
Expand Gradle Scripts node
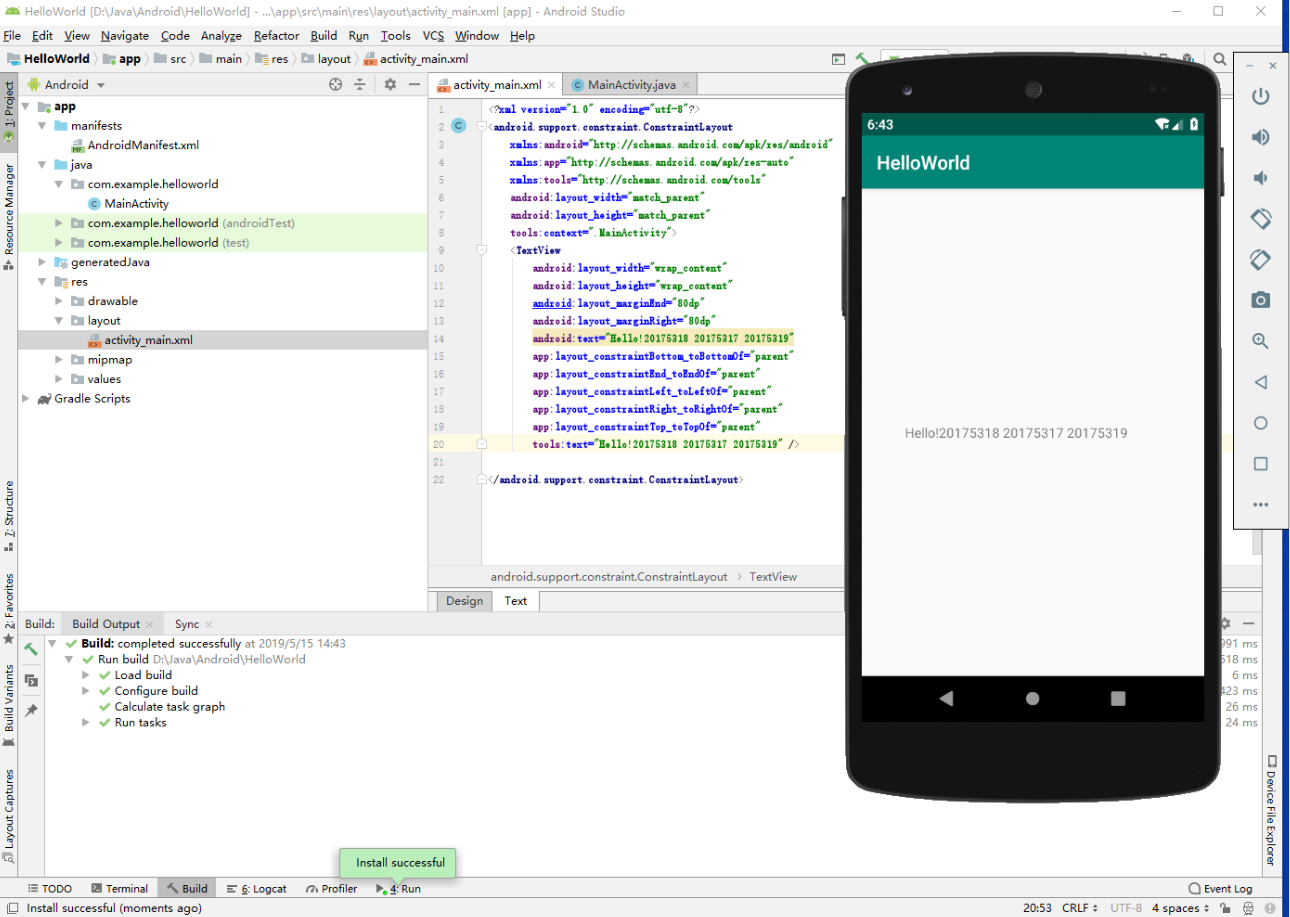pos(26,398)
